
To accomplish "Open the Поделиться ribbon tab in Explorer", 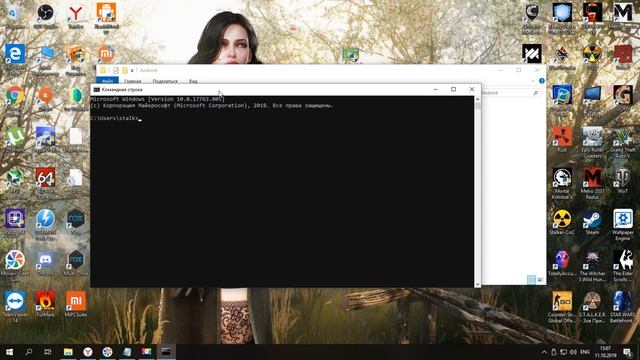I will (165, 81).
